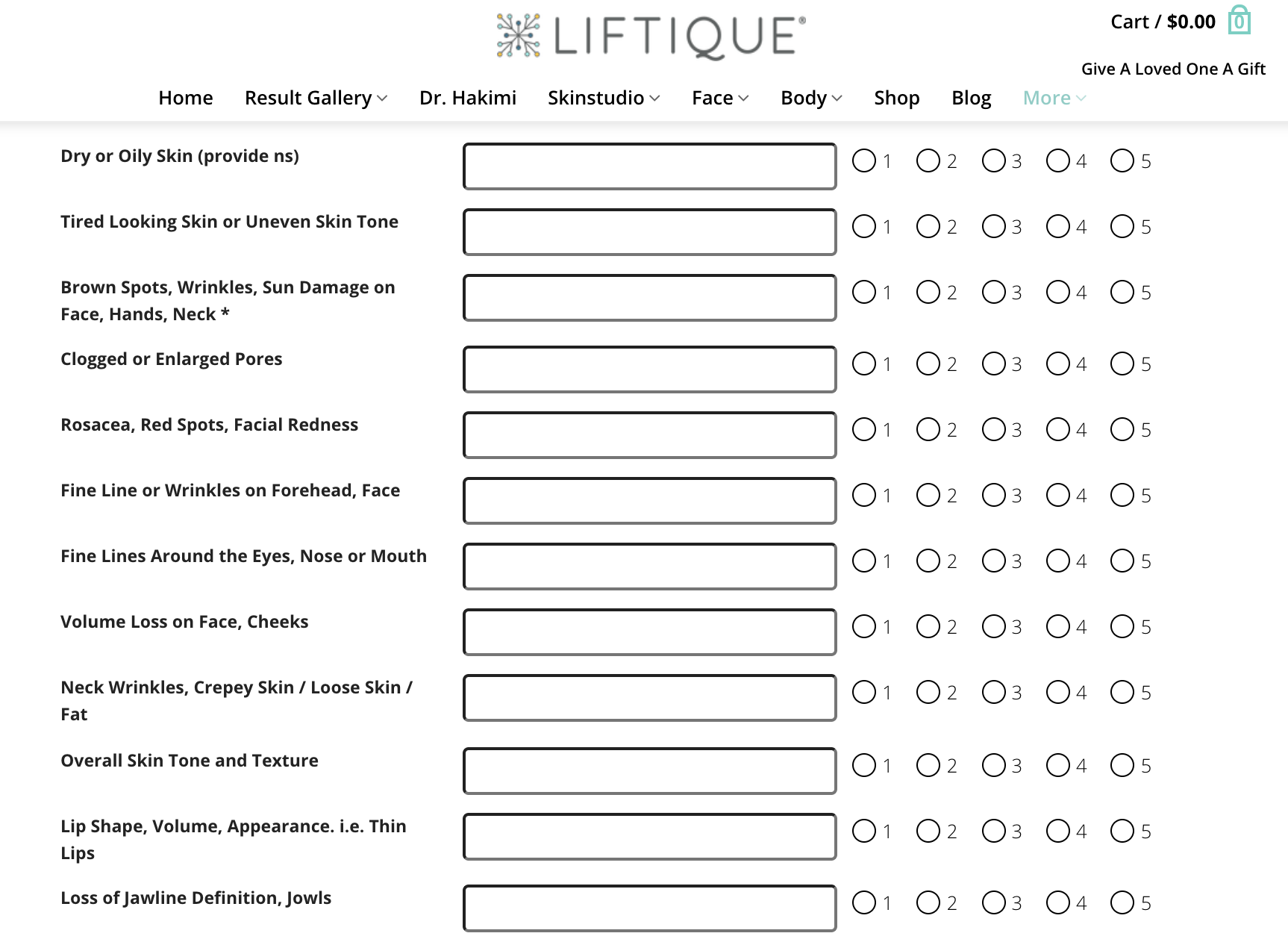Open the Dr. Hakimi page link

click(x=468, y=98)
